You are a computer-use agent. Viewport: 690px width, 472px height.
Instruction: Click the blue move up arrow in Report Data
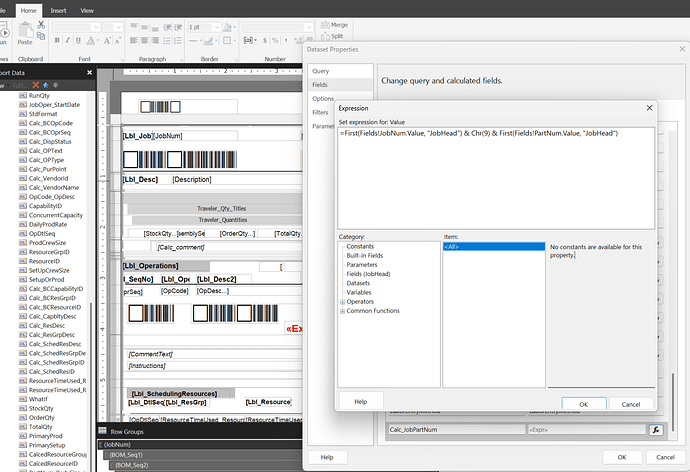pos(46,85)
